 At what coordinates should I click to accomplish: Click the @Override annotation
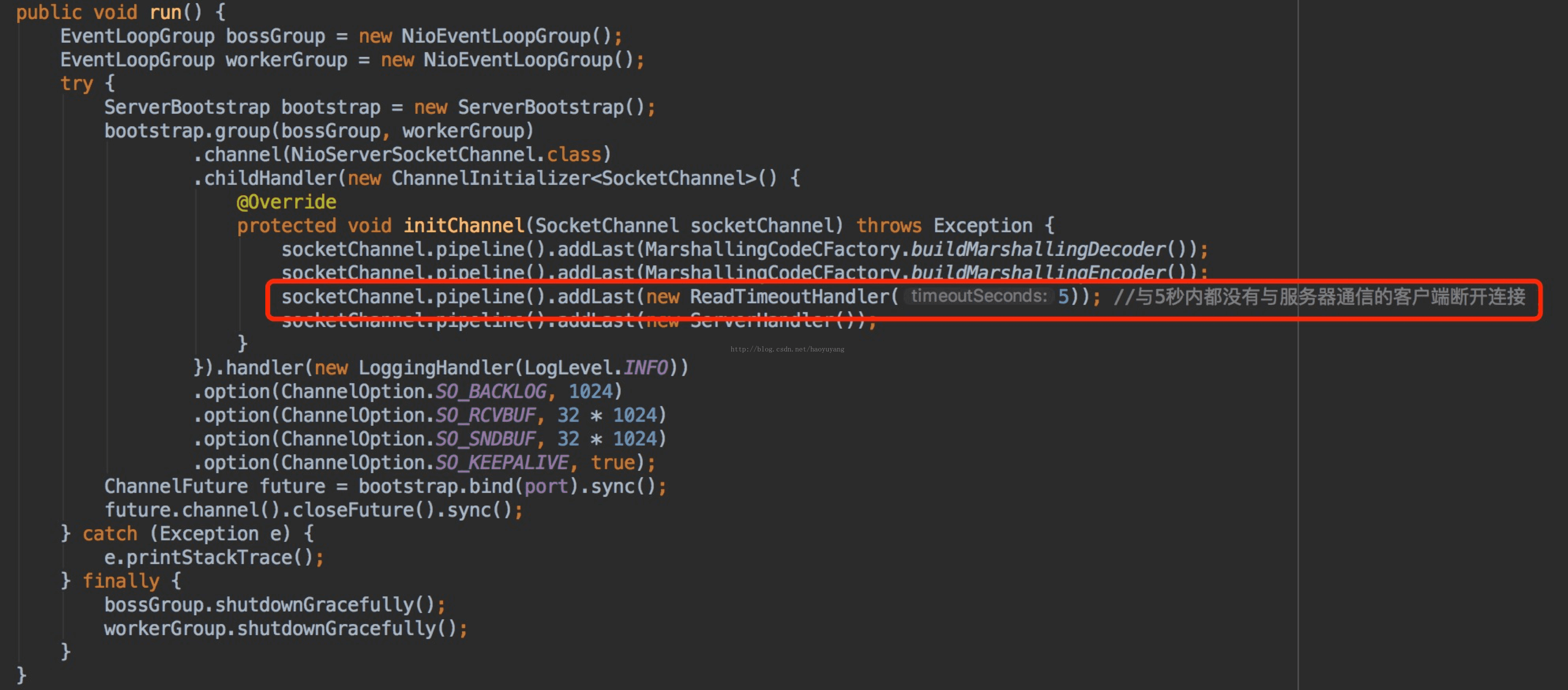286,202
